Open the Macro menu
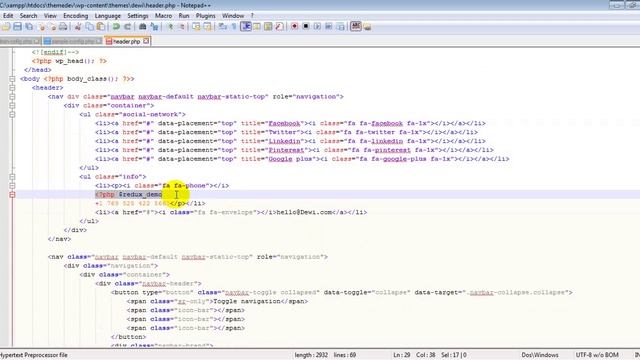This screenshot has height=360, width=640. tap(163, 16)
